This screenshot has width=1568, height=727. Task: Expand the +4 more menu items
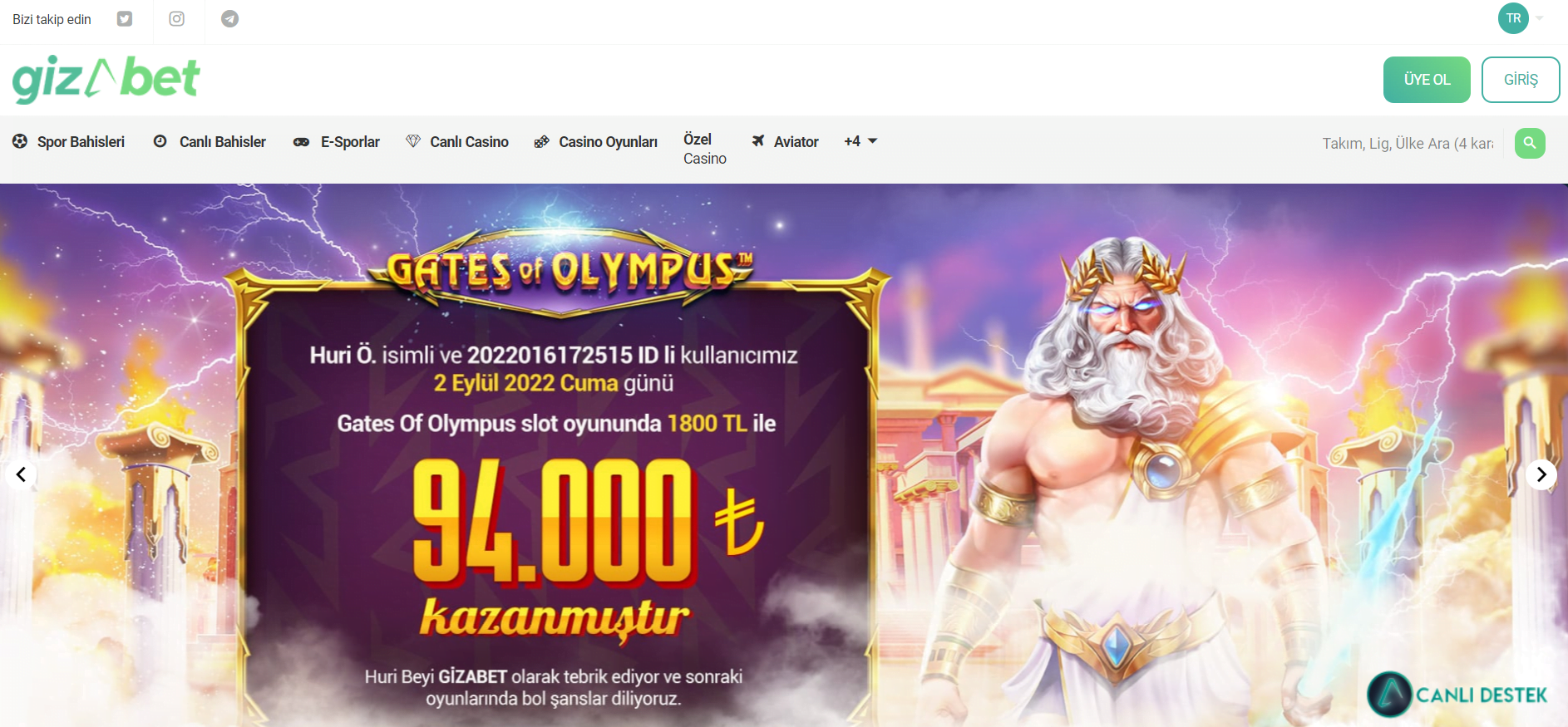(x=860, y=141)
